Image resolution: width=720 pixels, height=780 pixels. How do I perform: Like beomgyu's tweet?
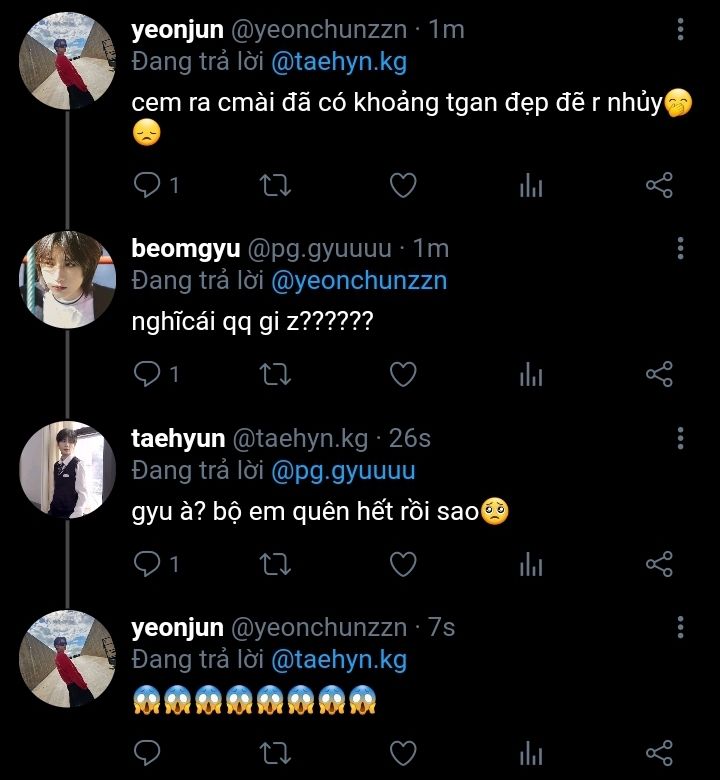[x=403, y=374]
